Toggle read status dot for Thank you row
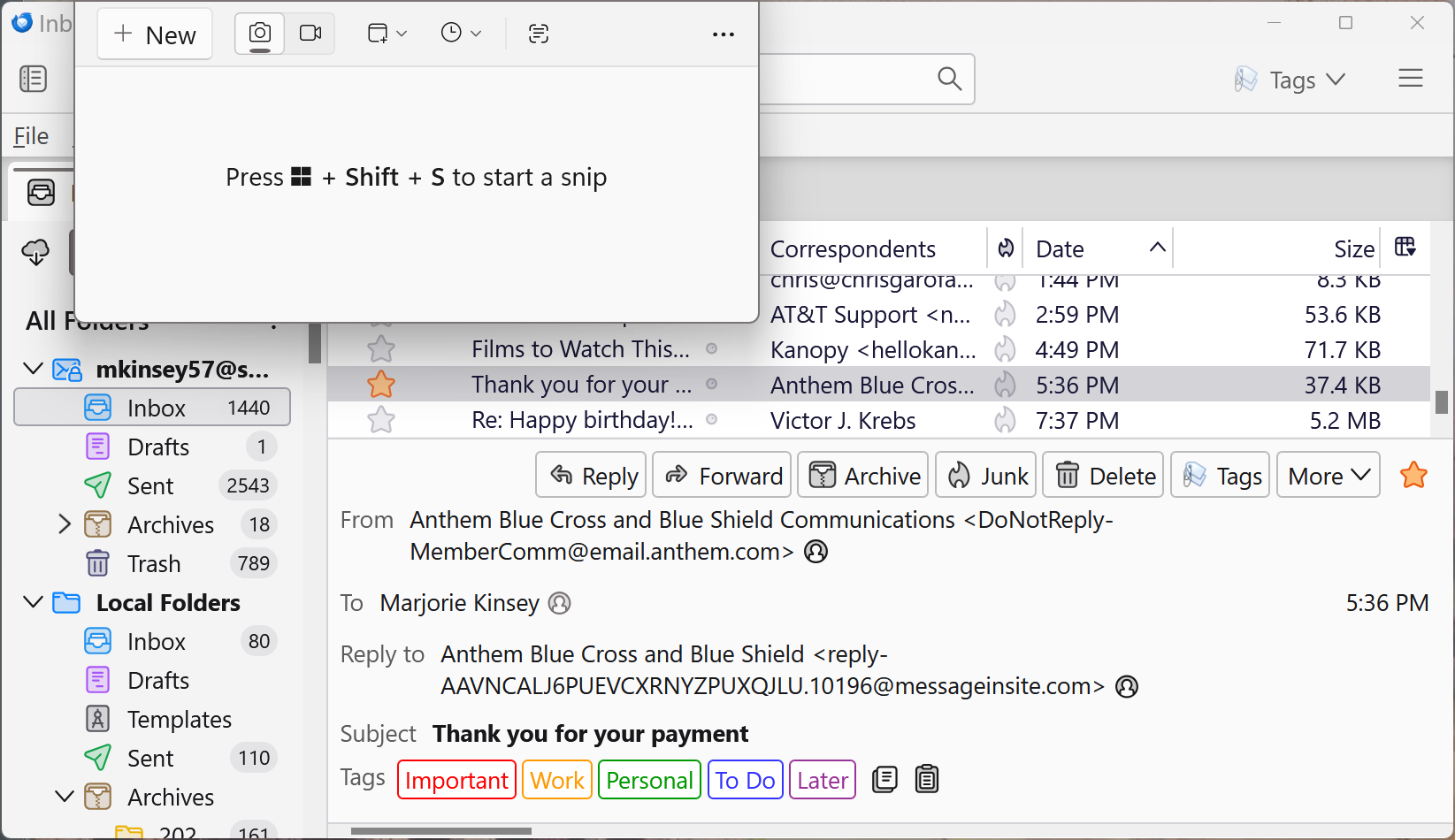Viewport: 1455px width, 840px height. coord(711,385)
